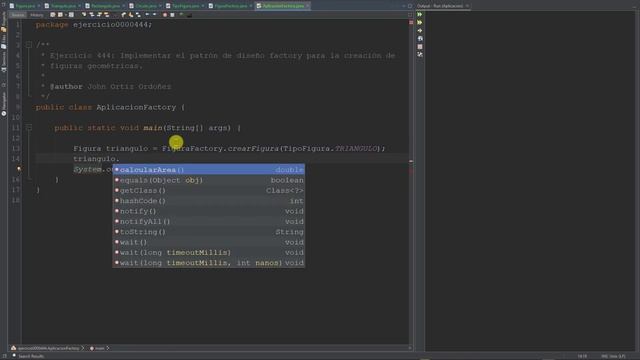Click the Find Next Occurrence toolbar icon

[x=100, y=15]
